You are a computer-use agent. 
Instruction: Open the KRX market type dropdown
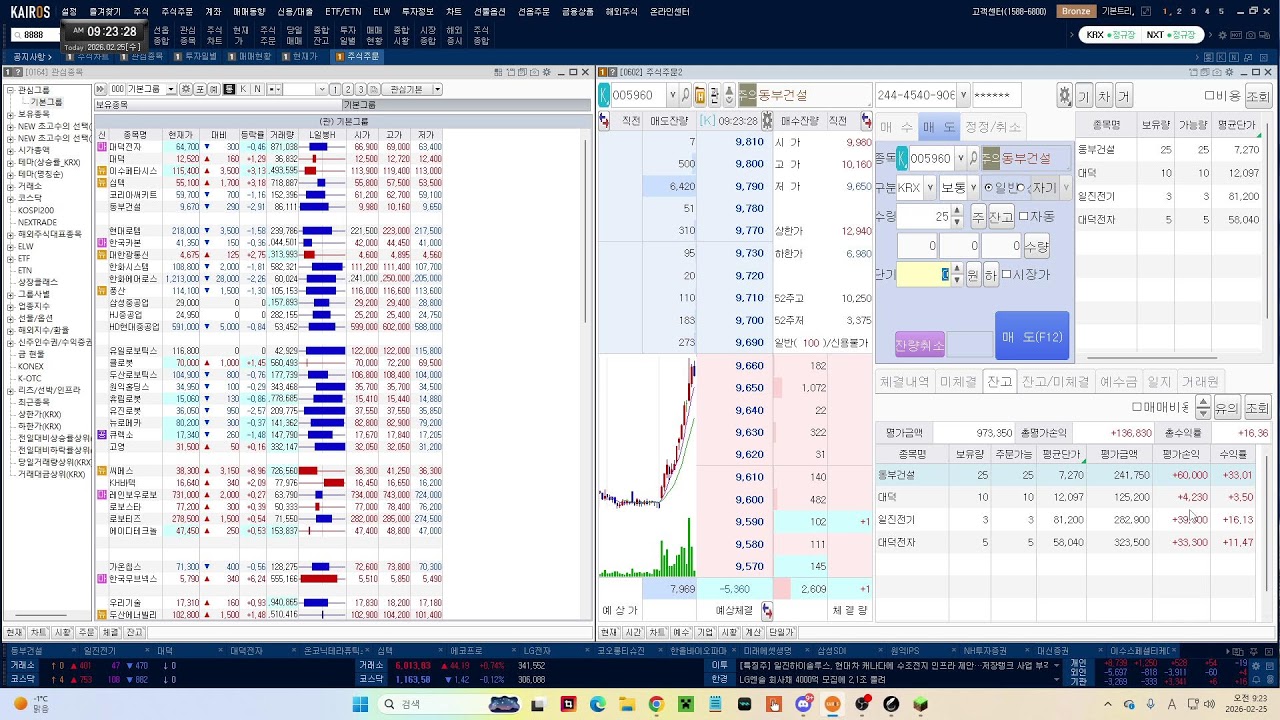coord(930,187)
